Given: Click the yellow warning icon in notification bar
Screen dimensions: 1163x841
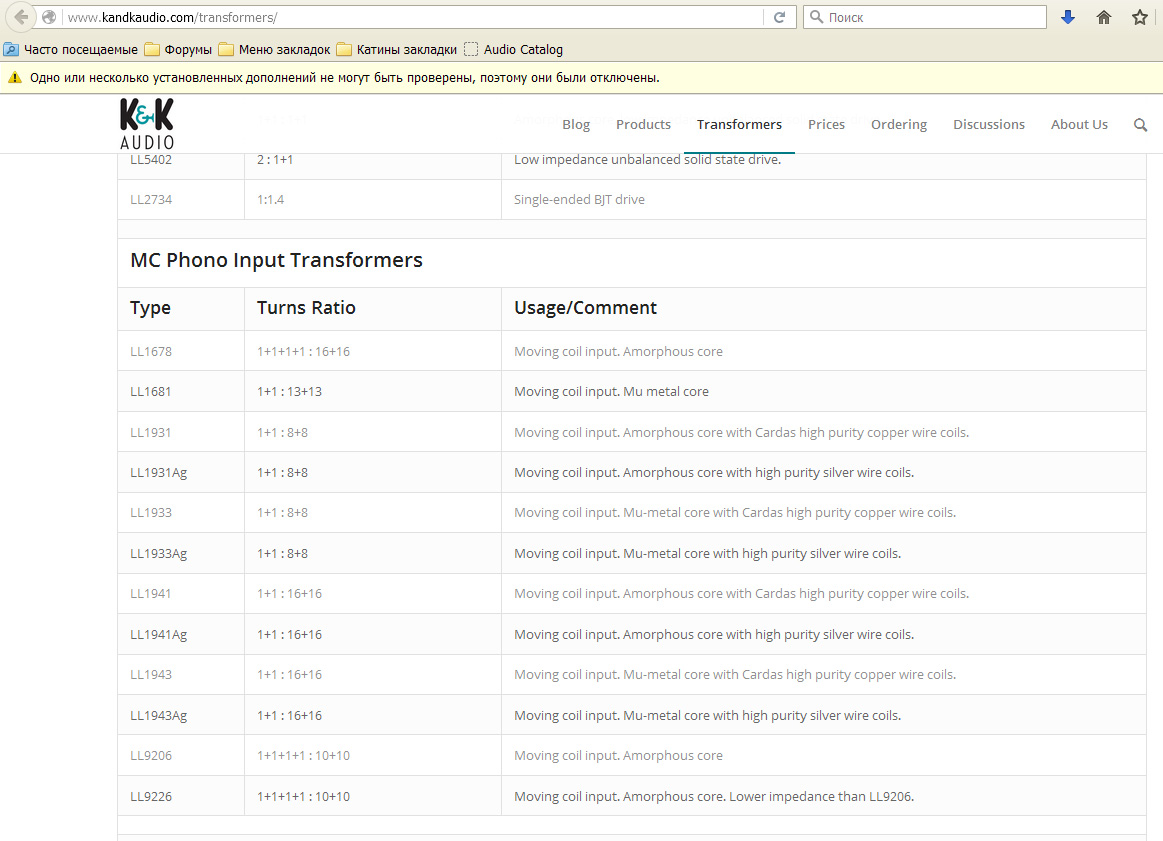Looking at the screenshot, I should [x=14, y=78].
